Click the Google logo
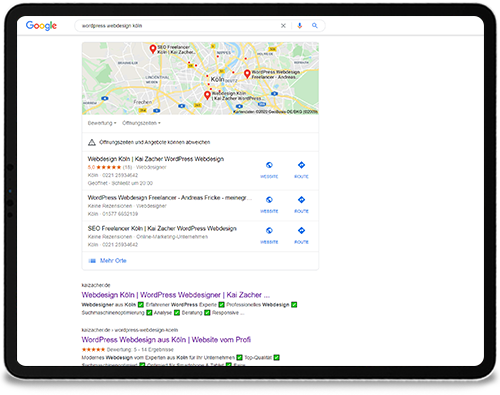Screen dimensions: 500x395 pyautogui.click(x=41, y=26)
